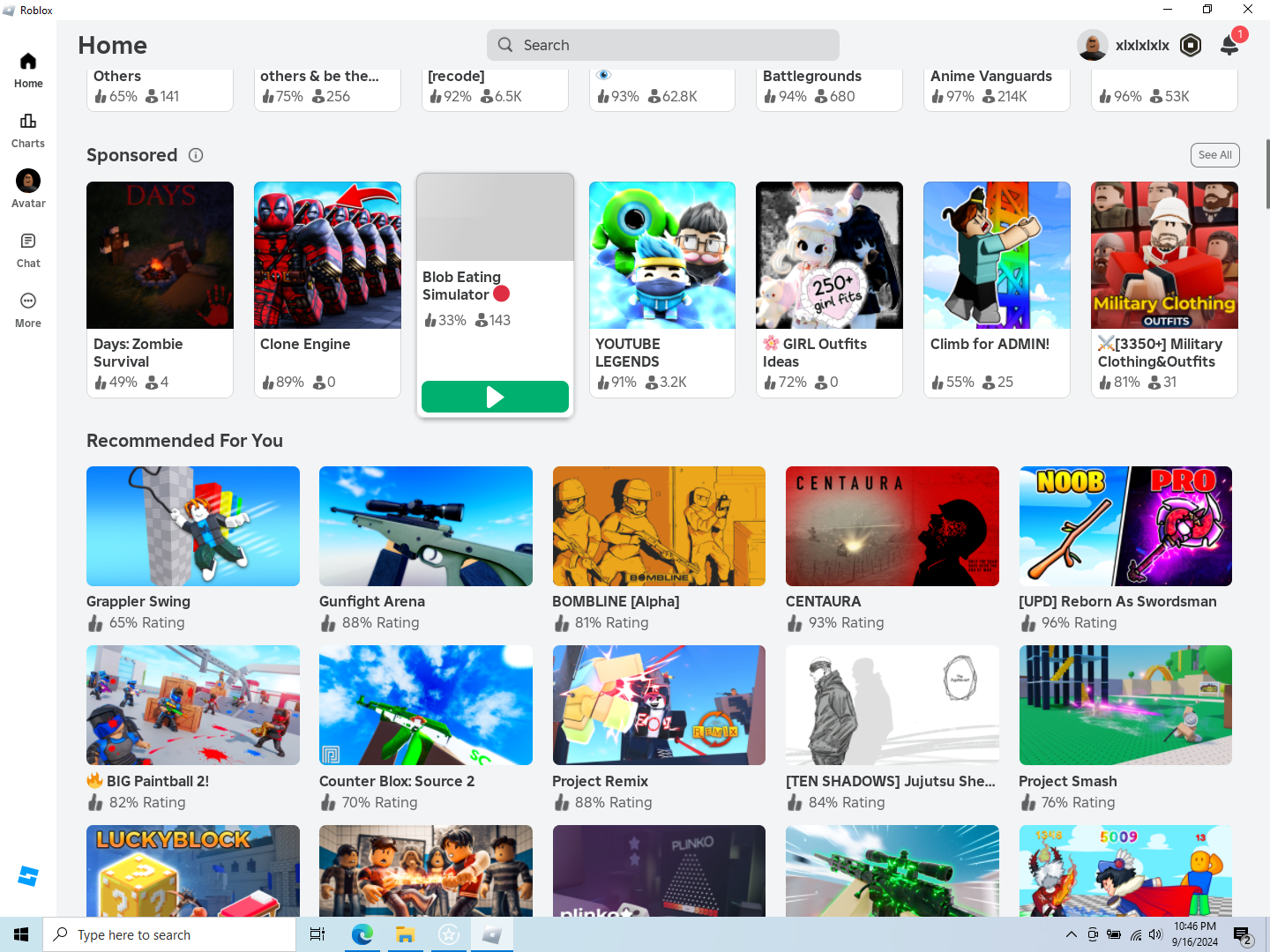Open the Robux balance icon
The width and height of the screenshot is (1270, 952).
(1191, 45)
